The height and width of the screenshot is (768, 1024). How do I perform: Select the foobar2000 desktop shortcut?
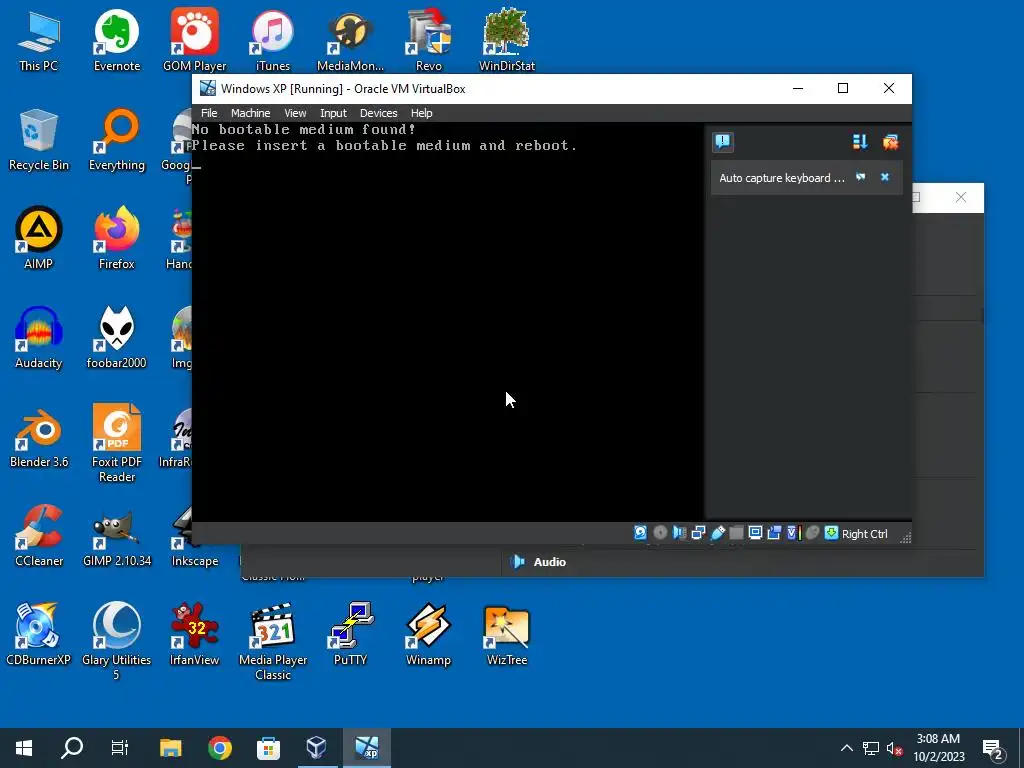coord(116,338)
